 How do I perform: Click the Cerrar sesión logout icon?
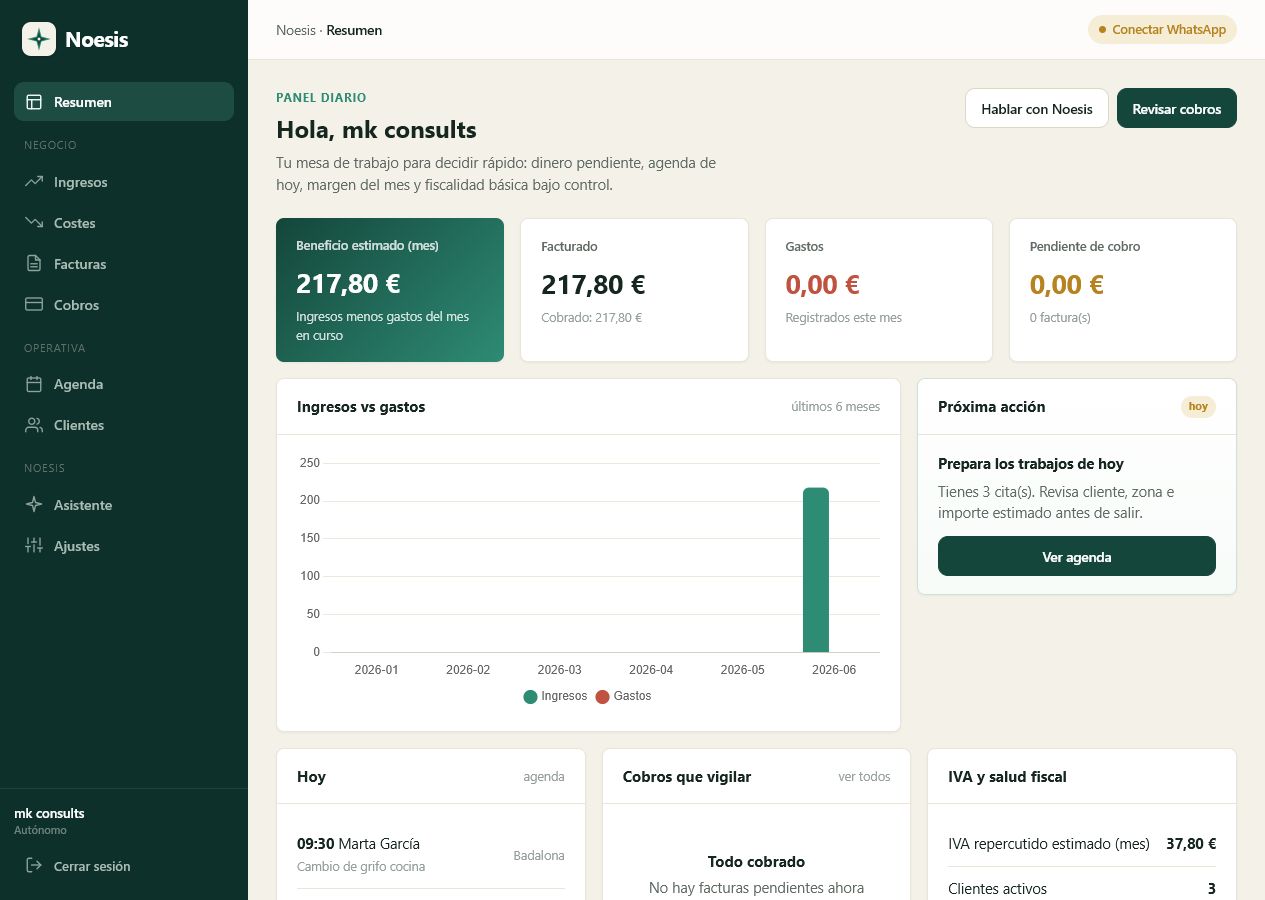click(34, 866)
